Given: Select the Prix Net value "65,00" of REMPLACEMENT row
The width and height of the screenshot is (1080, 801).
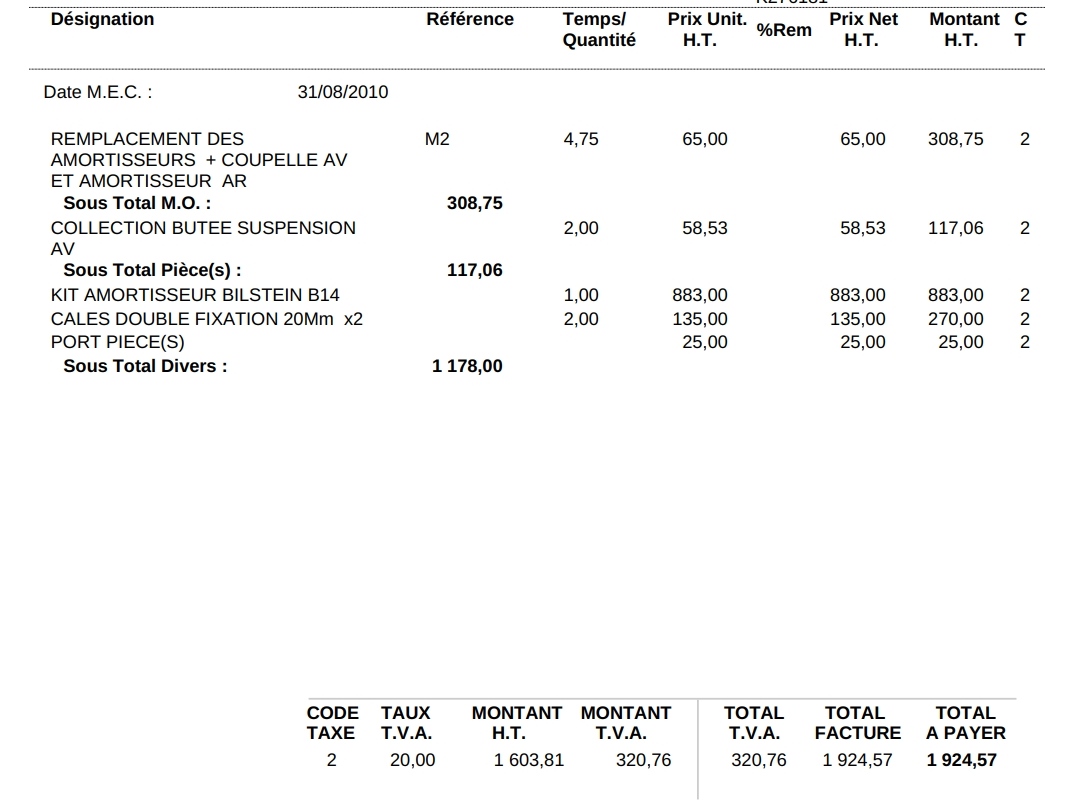Looking at the screenshot, I should tap(862, 139).
